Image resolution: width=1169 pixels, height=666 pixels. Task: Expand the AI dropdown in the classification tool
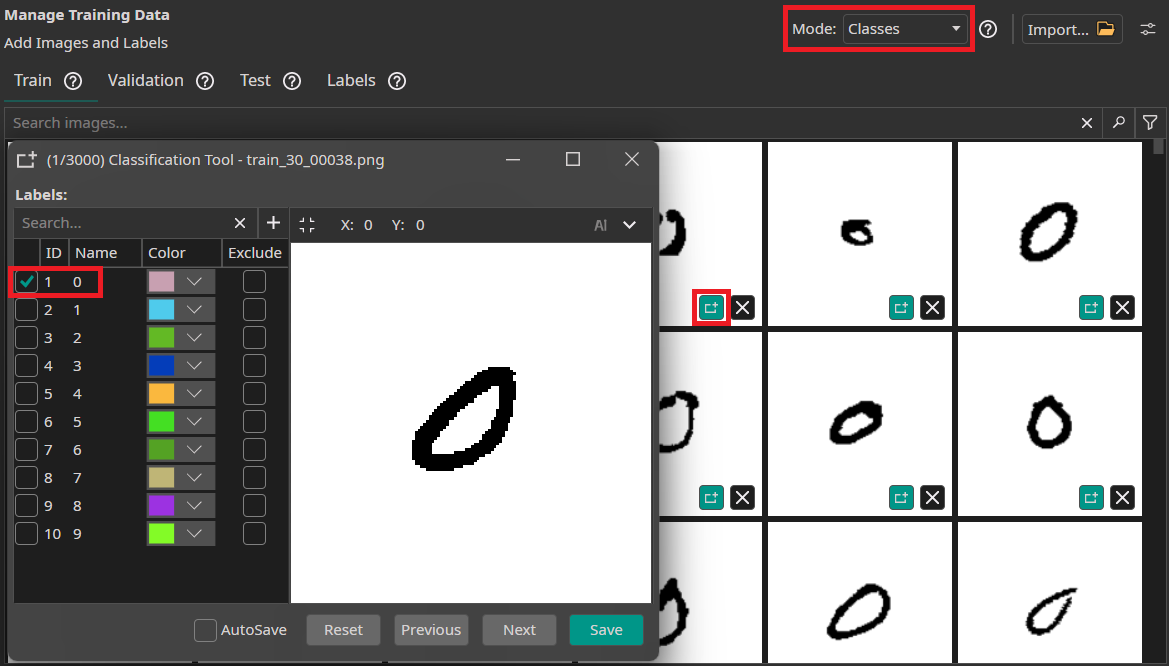coord(630,225)
